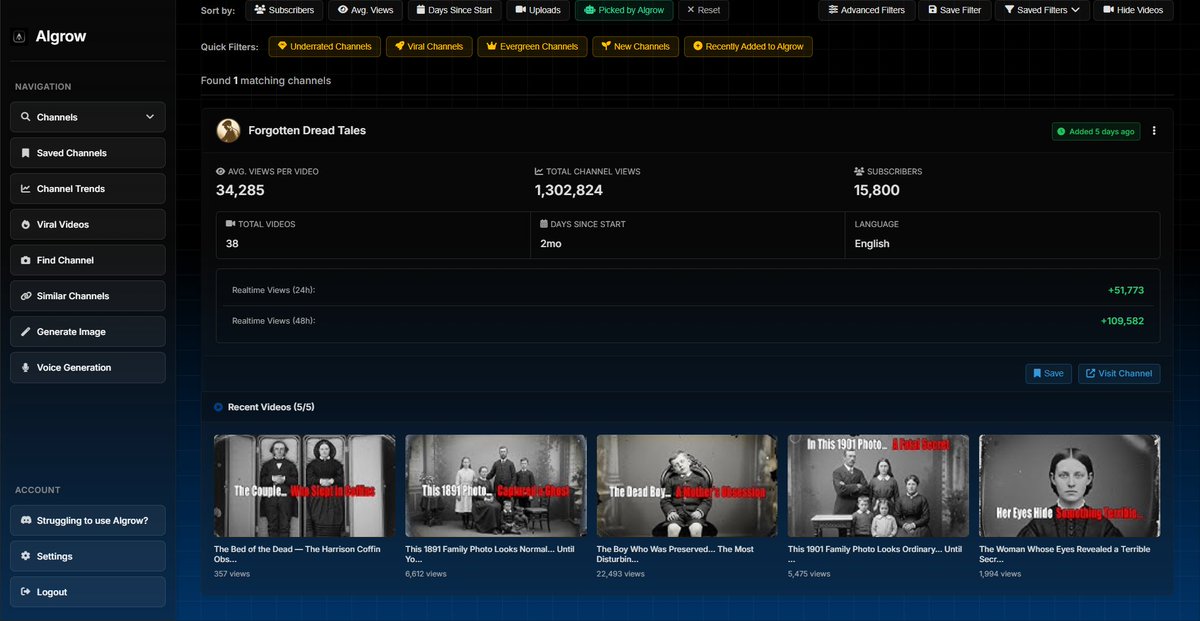Viewport: 1200px width, 621px height.
Task: Click the +51,773 realtime views value
Action: tap(1126, 290)
